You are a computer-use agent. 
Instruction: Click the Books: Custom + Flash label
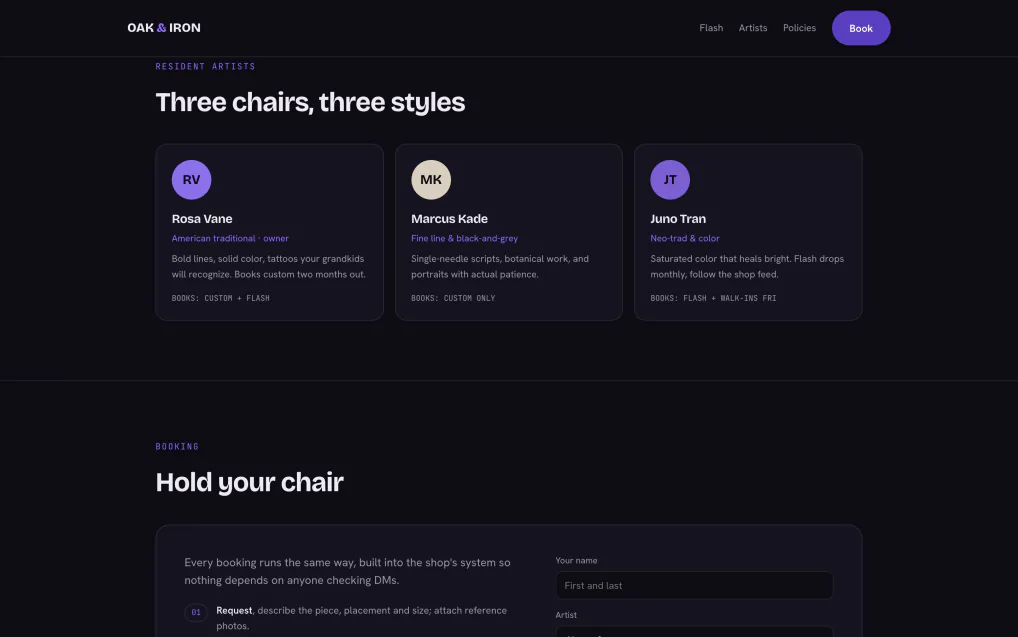point(220,298)
